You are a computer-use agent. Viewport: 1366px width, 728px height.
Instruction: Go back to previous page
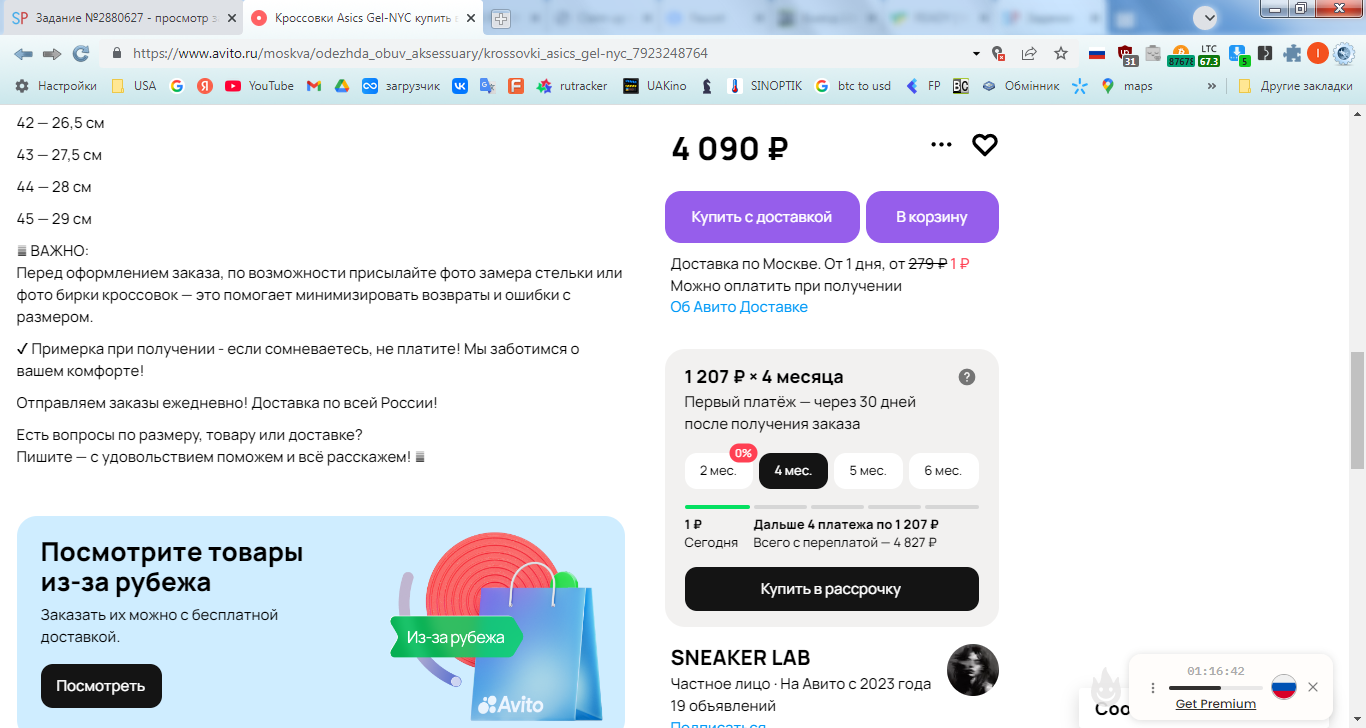23,53
